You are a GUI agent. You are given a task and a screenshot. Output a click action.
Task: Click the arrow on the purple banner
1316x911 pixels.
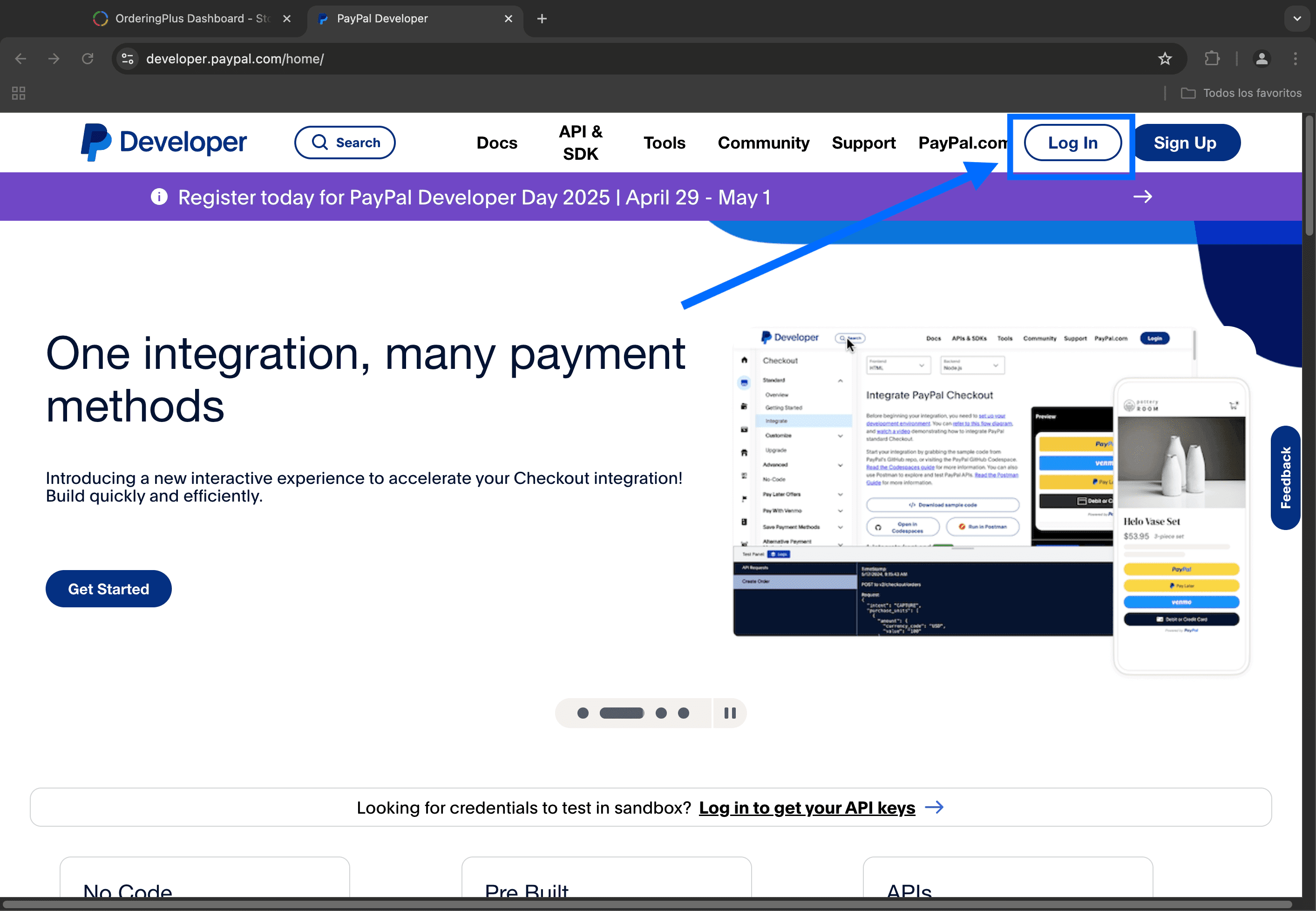(x=1142, y=197)
